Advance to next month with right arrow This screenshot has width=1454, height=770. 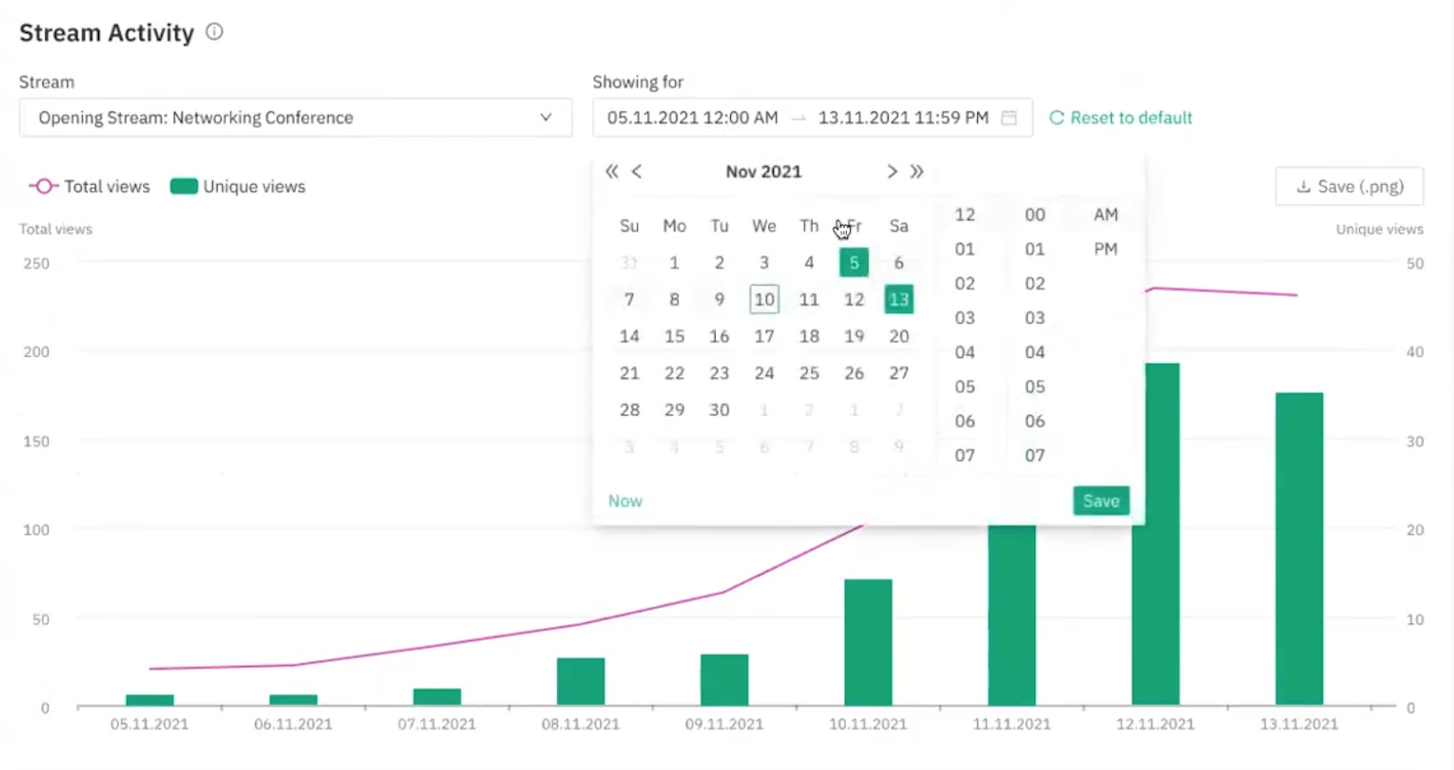[892, 172]
